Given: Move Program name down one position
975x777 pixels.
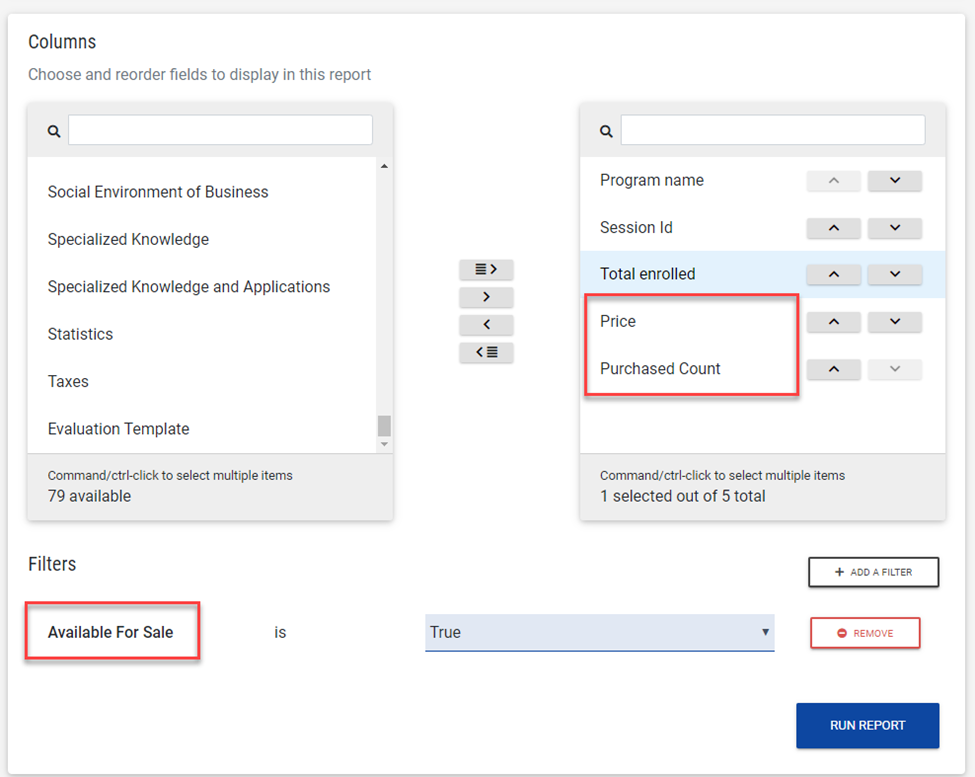Looking at the screenshot, I should point(894,181).
